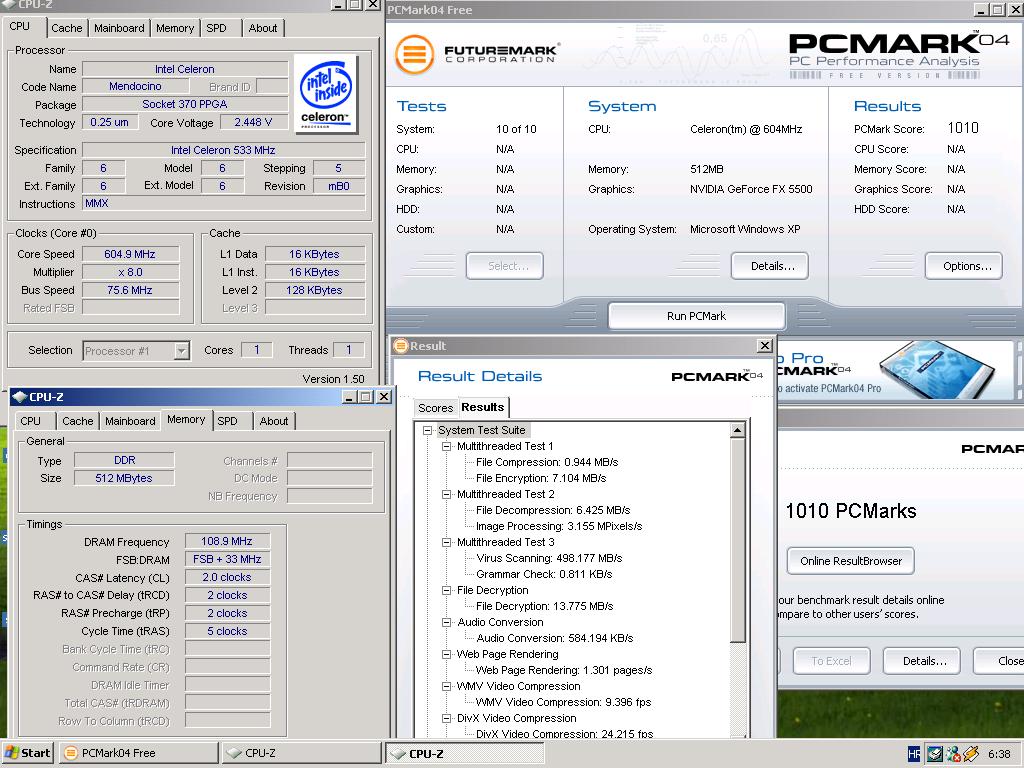Screen dimensions: 1024x768
Task: Open PCMark04 Free from the taskbar
Action: click(139, 753)
